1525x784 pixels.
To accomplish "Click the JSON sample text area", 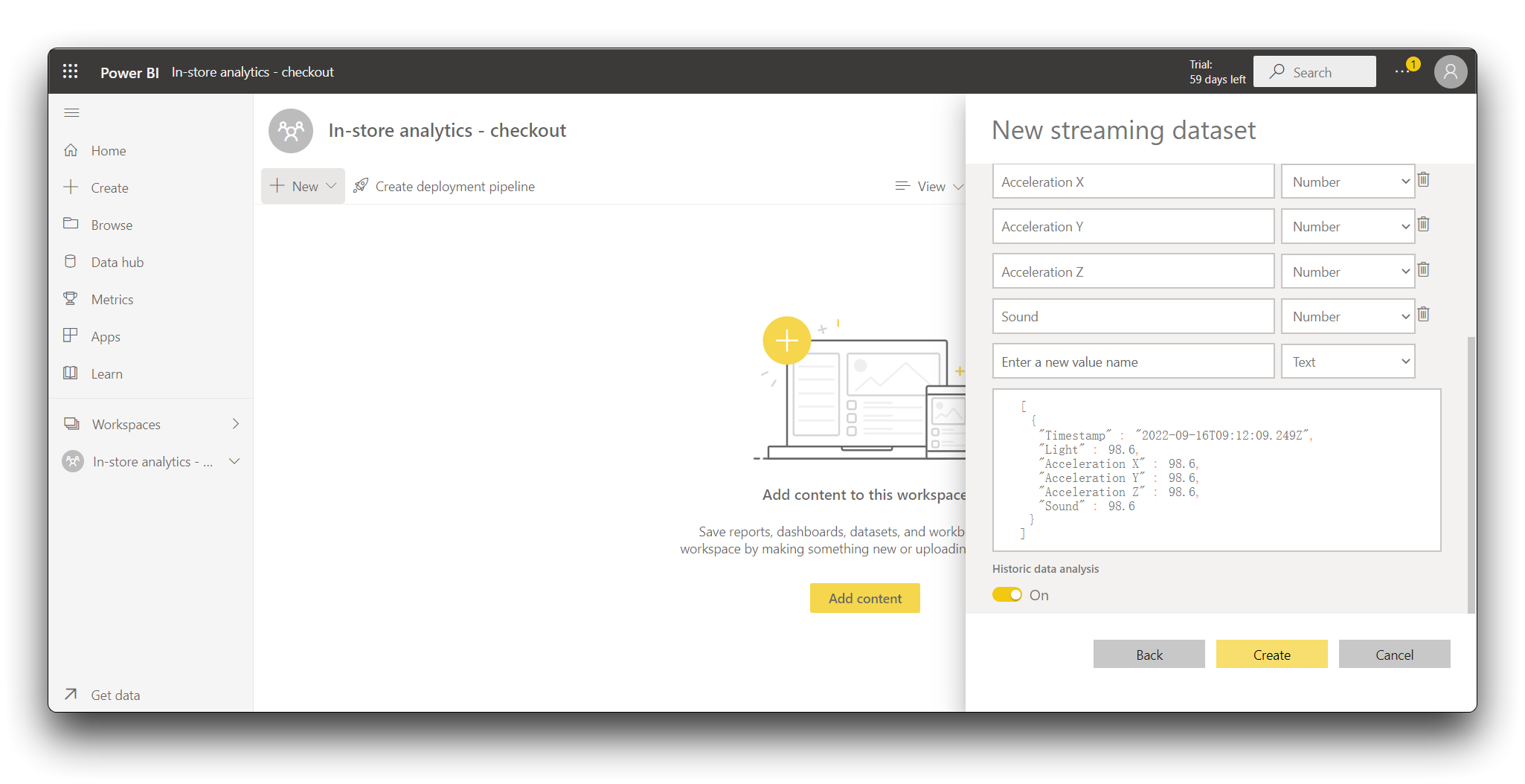I will [1216, 470].
